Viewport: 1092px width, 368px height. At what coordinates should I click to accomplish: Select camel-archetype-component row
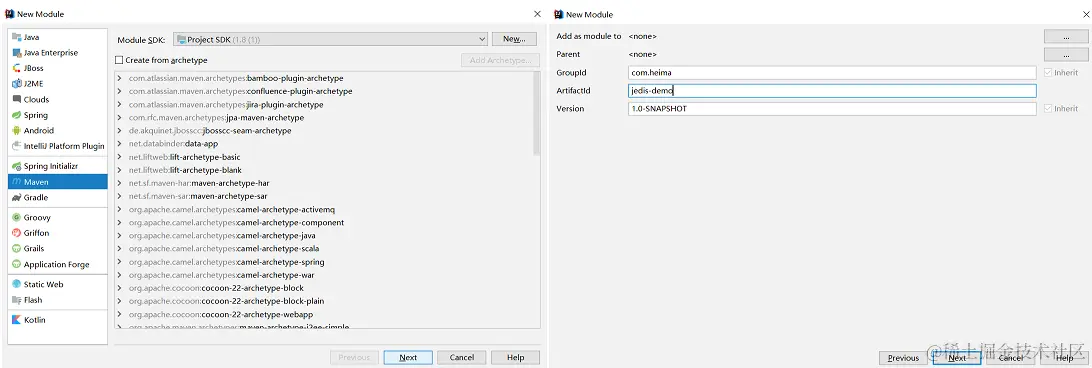pyautogui.click(x=323, y=222)
